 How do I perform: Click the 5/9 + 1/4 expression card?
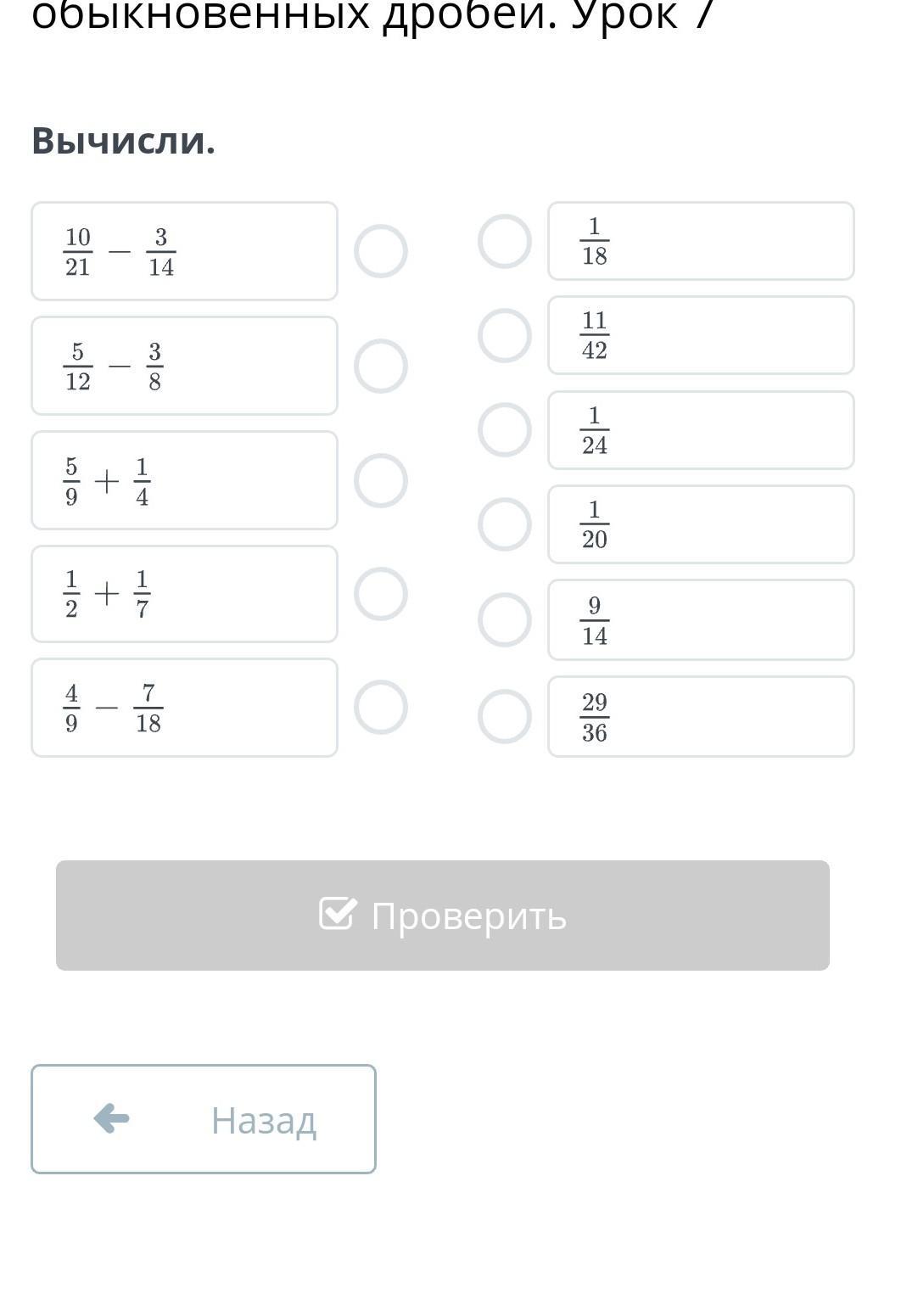point(184,480)
